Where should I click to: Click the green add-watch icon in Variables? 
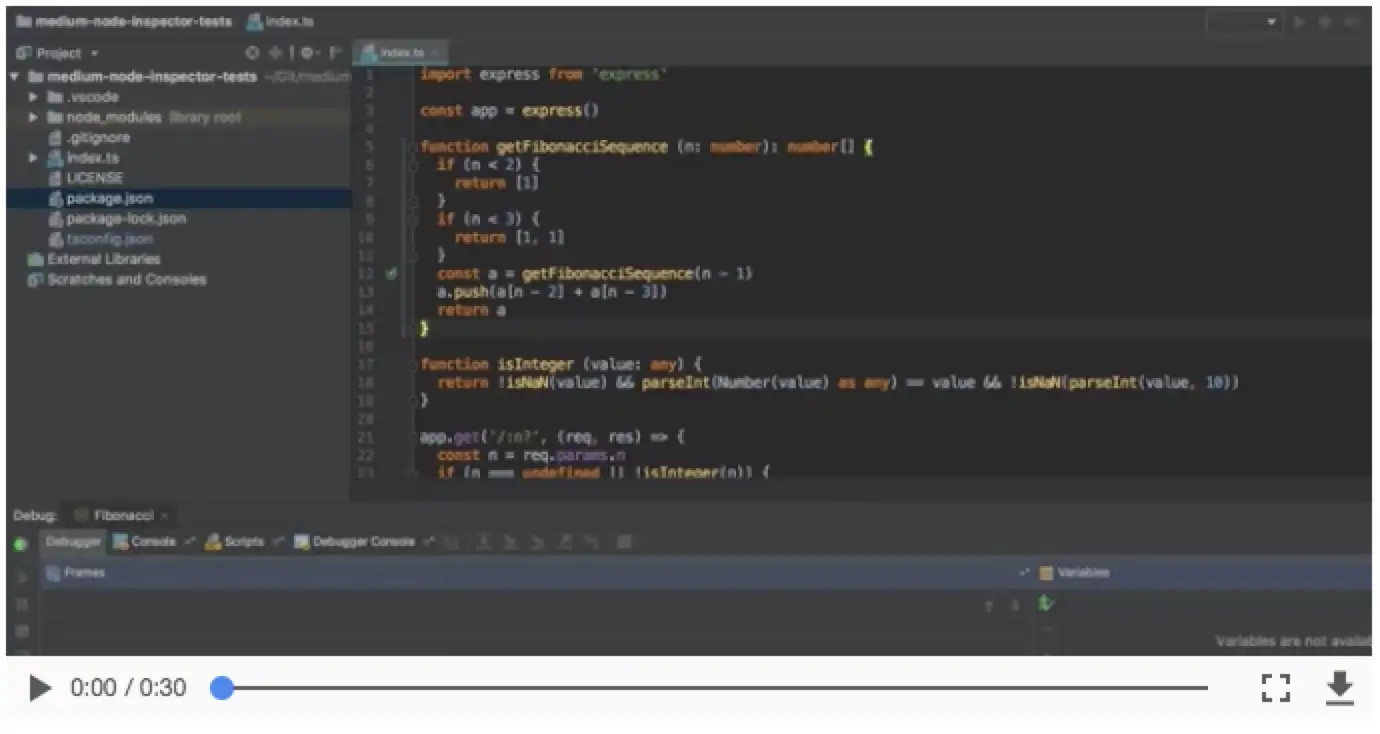click(1046, 603)
